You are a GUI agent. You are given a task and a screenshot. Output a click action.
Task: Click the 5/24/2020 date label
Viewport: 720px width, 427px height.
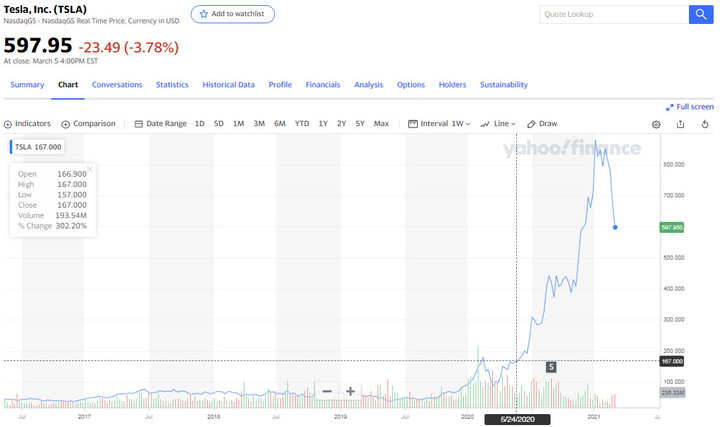pyautogui.click(x=518, y=419)
